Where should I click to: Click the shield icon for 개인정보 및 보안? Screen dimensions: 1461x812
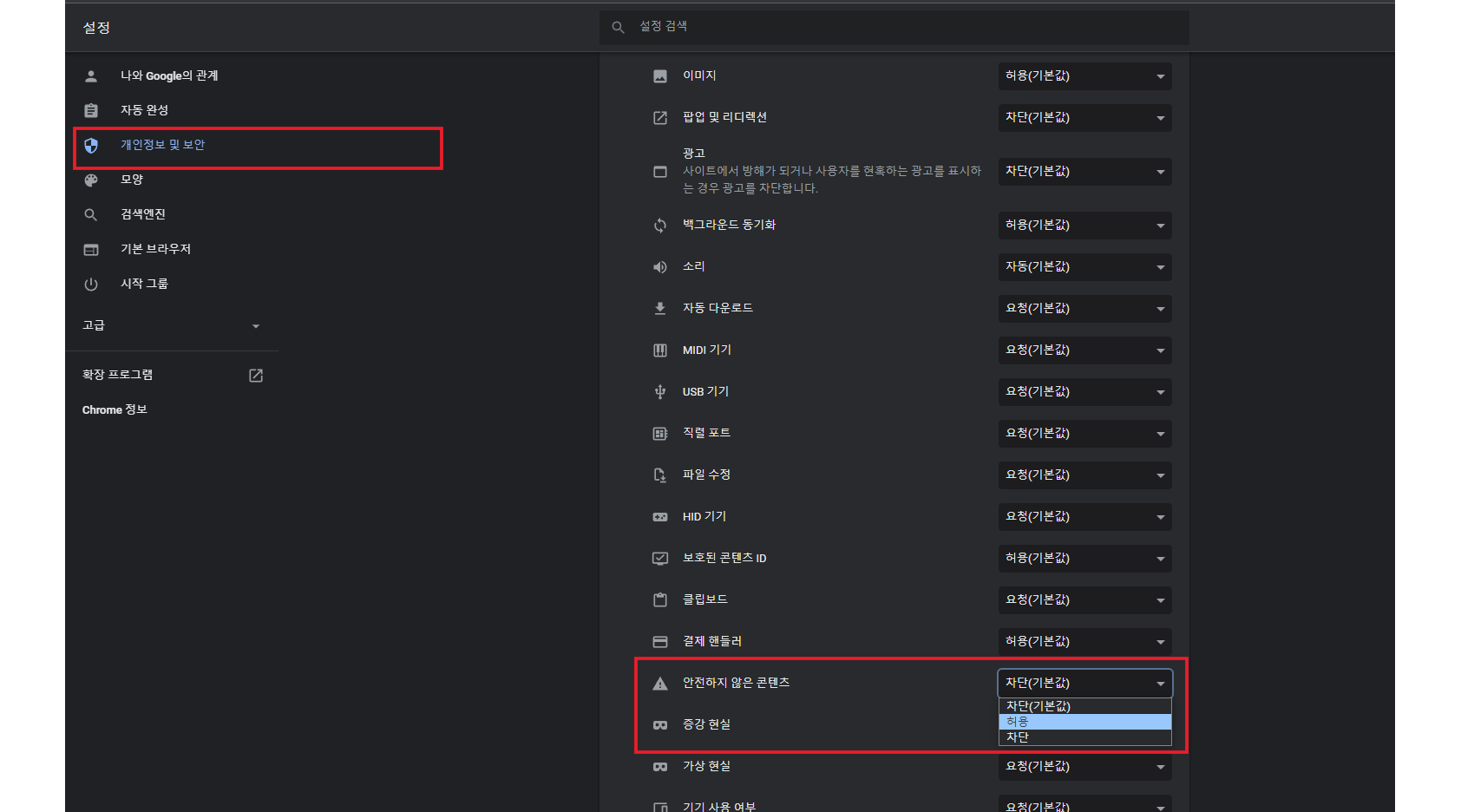click(91, 146)
